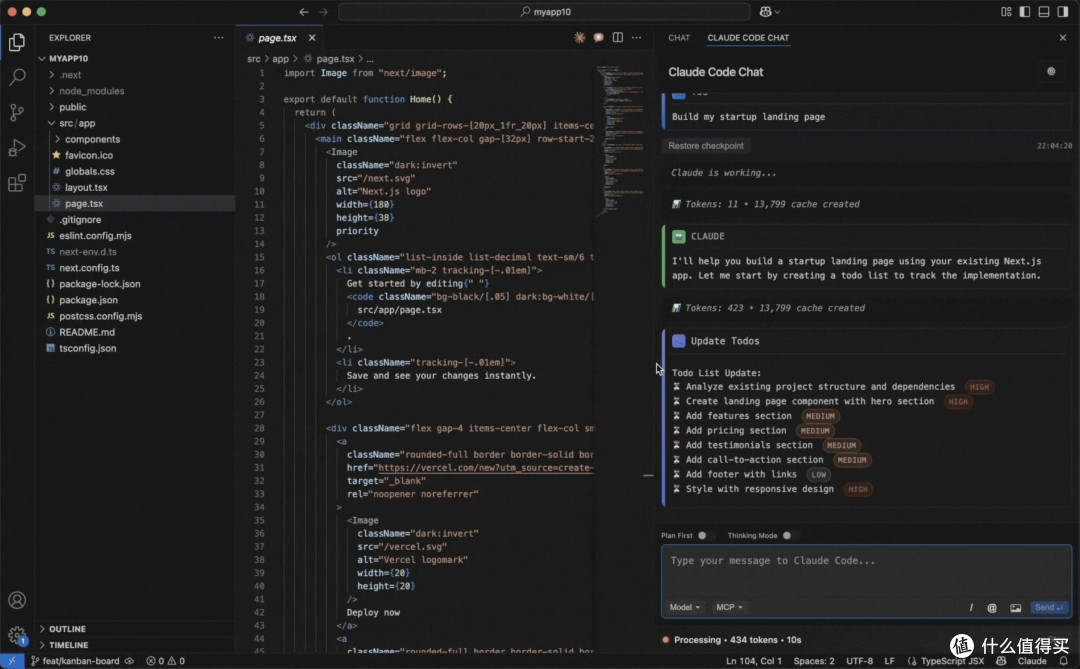
Task: Close the page.tsx editor tab
Action: pyautogui.click(x=312, y=38)
